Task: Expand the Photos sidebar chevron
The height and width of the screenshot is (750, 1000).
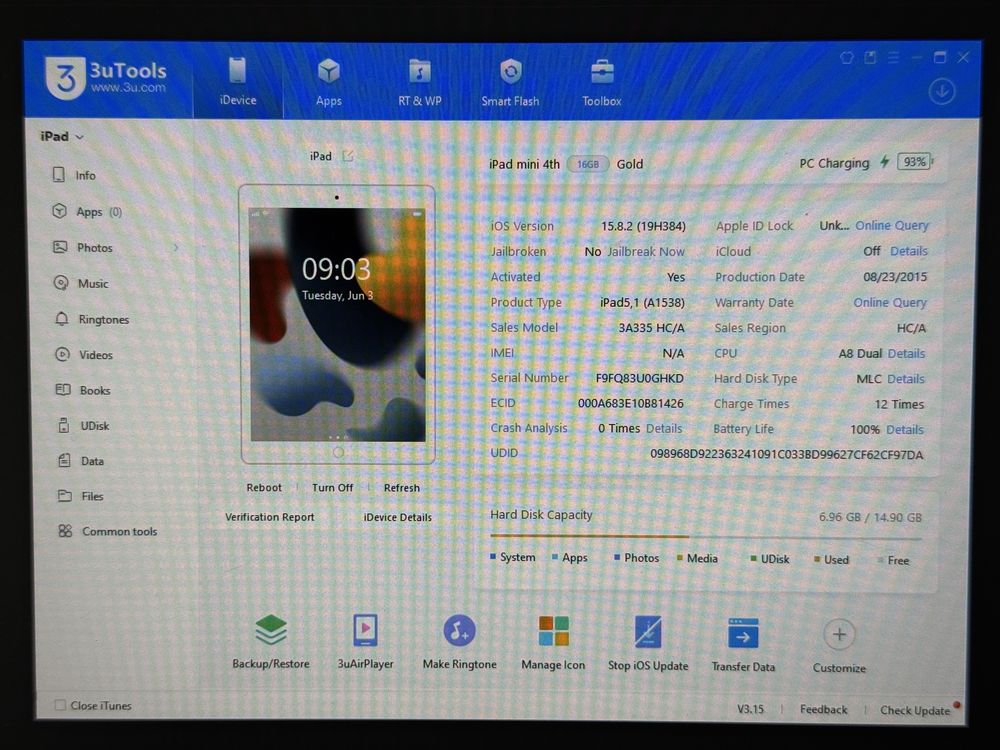Action: (x=176, y=247)
